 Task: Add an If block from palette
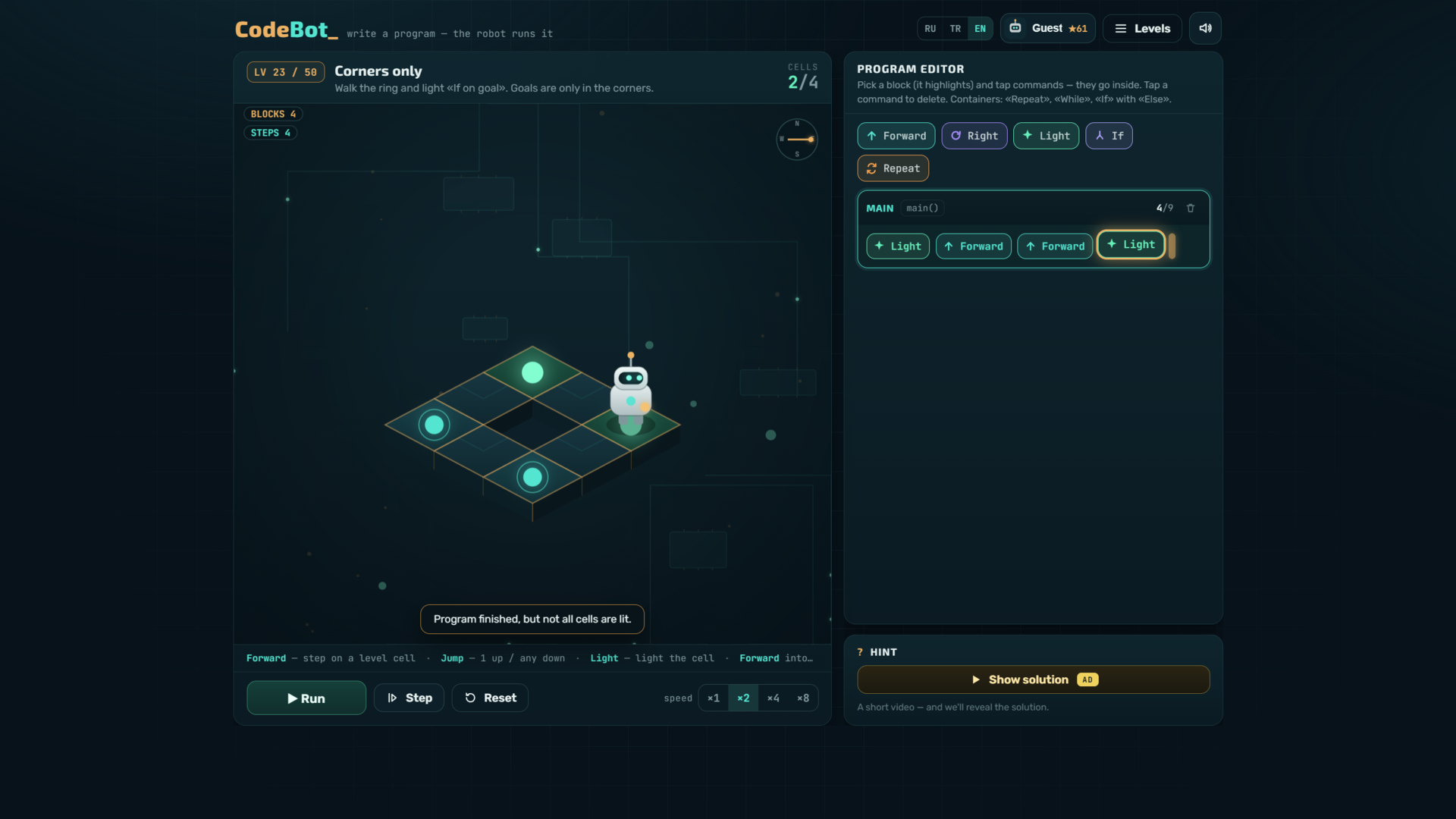point(1109,136)
